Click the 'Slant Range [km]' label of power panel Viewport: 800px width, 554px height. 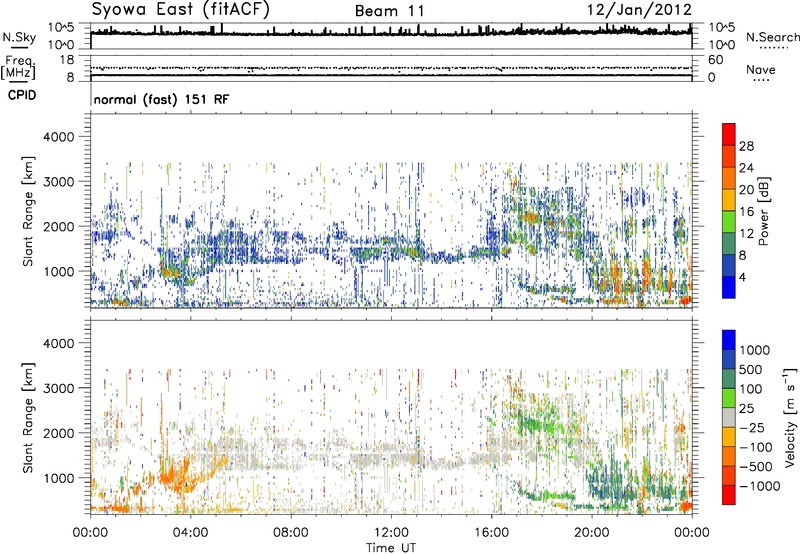click(28, 211)
